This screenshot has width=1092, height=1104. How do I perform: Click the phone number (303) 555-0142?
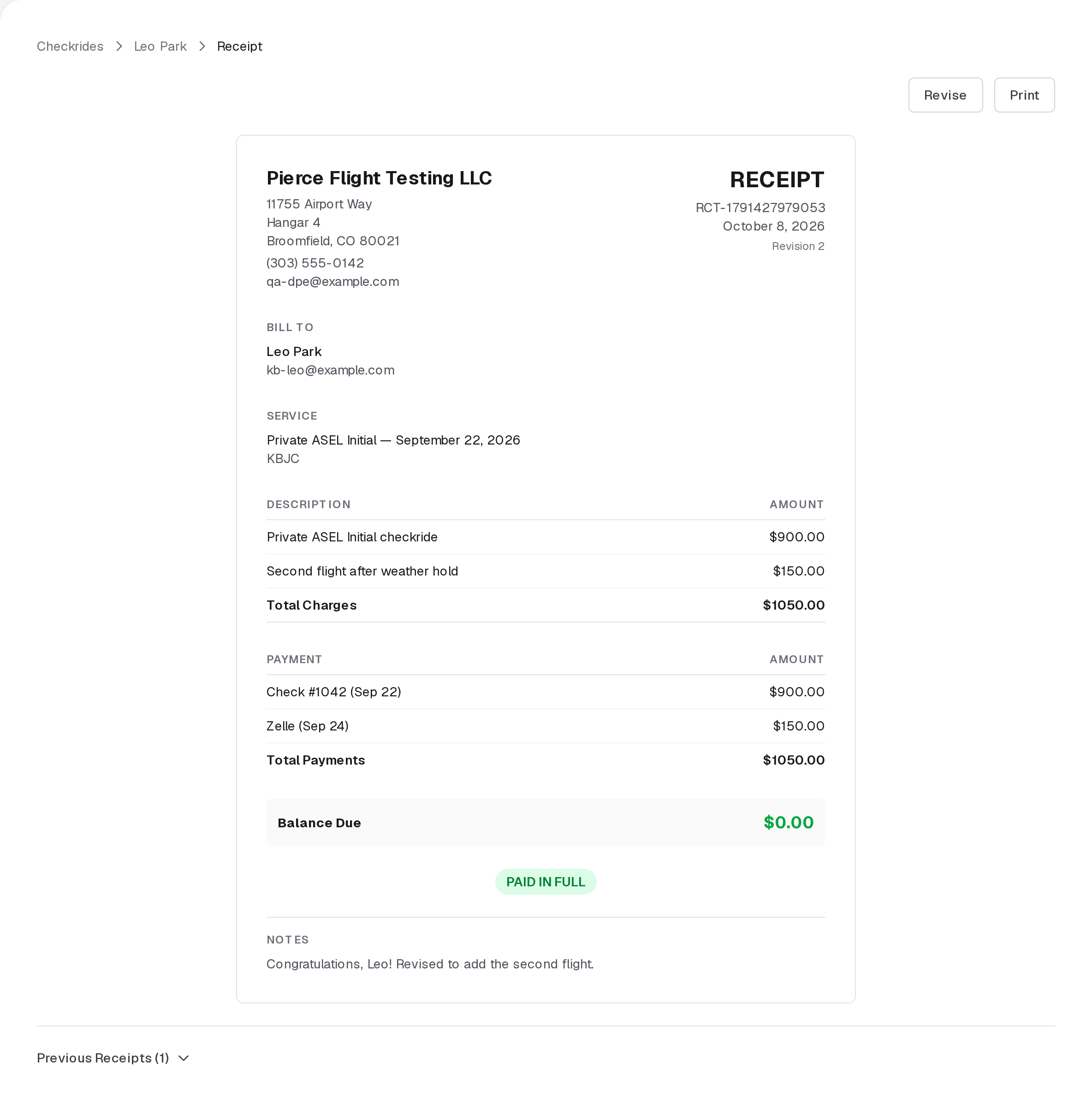[315, 263]
